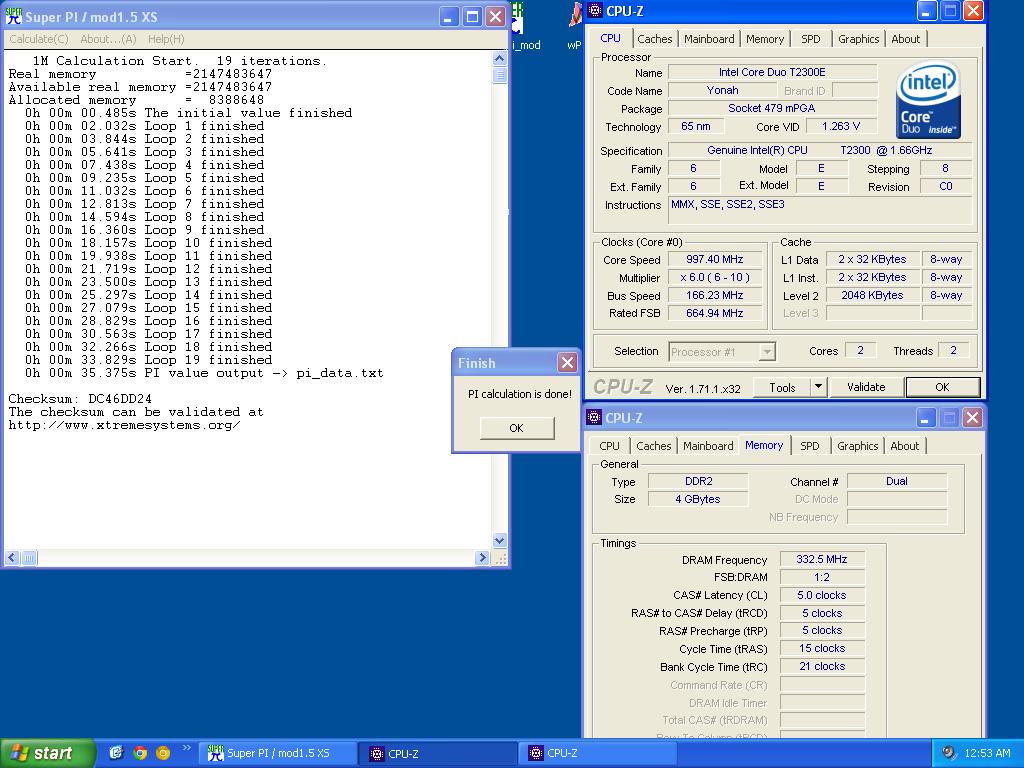The height and width of the screenshot is (768, 1024).
Task: Click the Checksum: DC46DD24 line
Action: coord(80,399)
